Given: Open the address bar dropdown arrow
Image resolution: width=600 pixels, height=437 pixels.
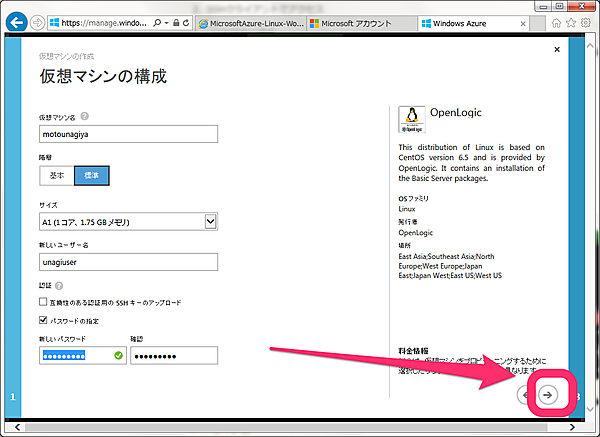Looking at the screenshot, I should 166,23.
